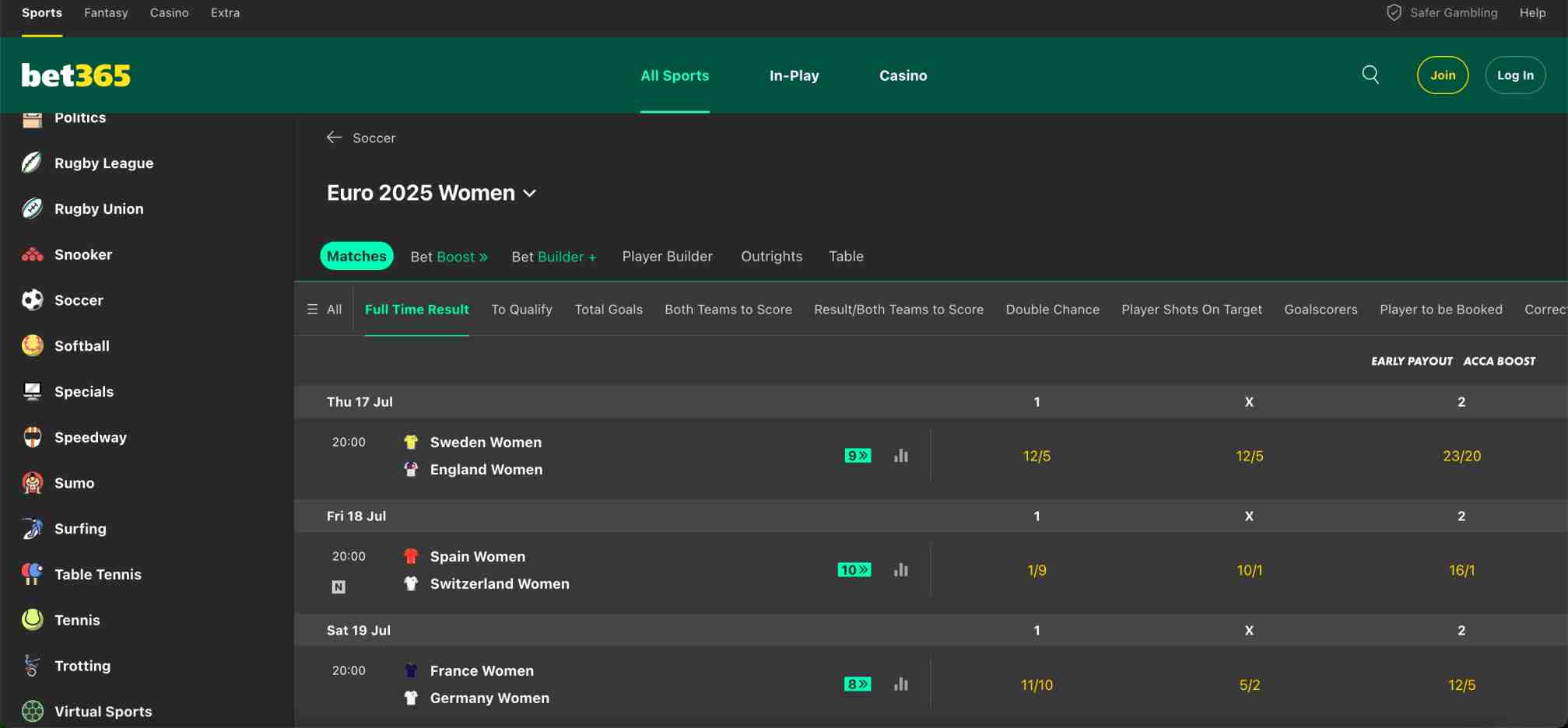Open the Table tab
The width and height of the screenshot is (1568, 728).
pos(846,257)
